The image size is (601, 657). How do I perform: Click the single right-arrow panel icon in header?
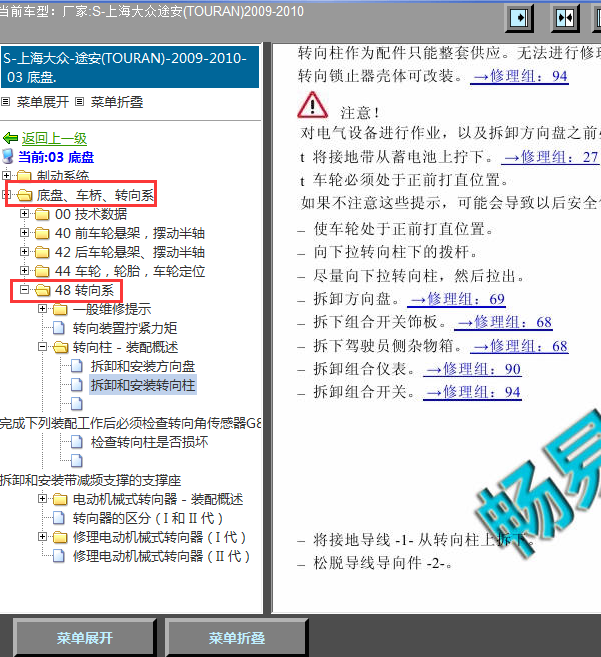pyautogui.click(x=520, y=18)
